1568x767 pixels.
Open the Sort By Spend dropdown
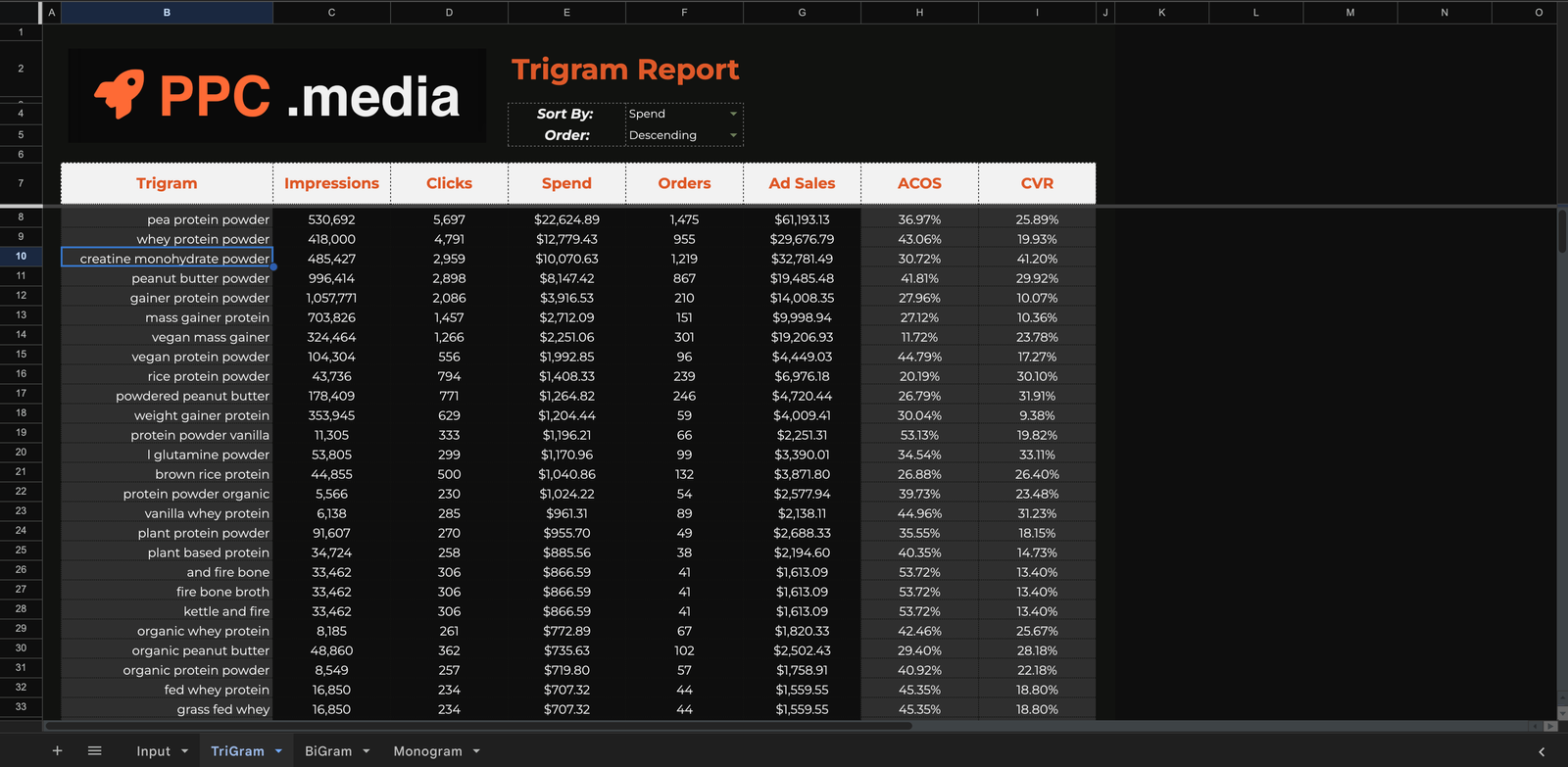(x=733, y=114)
